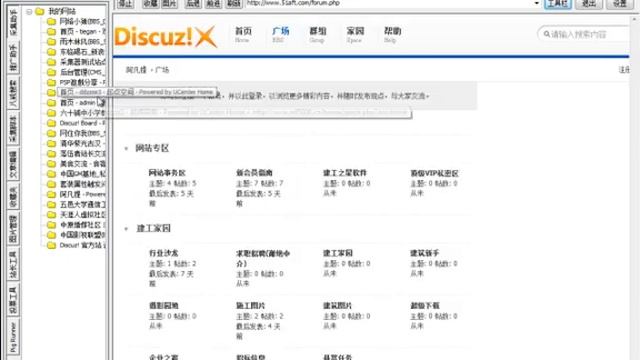Open the 建筑新手 forum link

(425, 253)
